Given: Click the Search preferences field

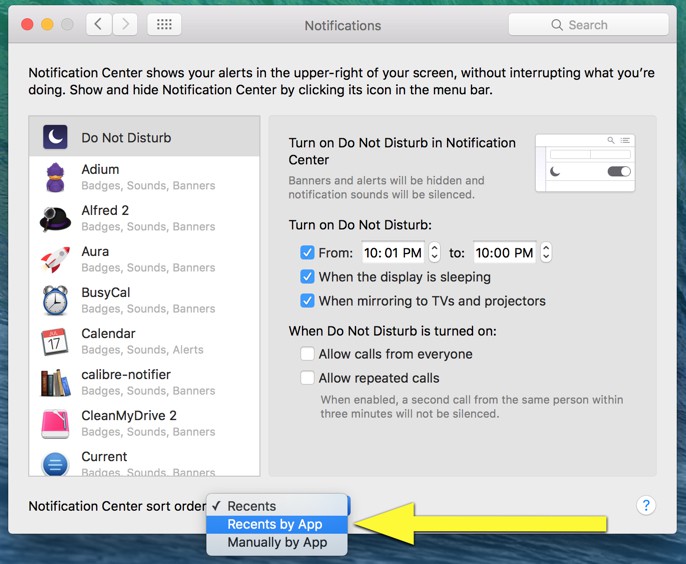Looking at the screenshot, I should coord(588,25).
